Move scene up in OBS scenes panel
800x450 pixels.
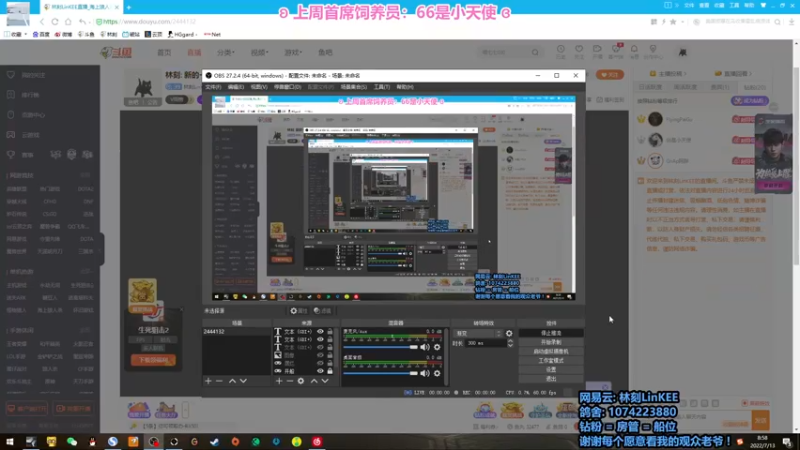(x=232, y=381)
